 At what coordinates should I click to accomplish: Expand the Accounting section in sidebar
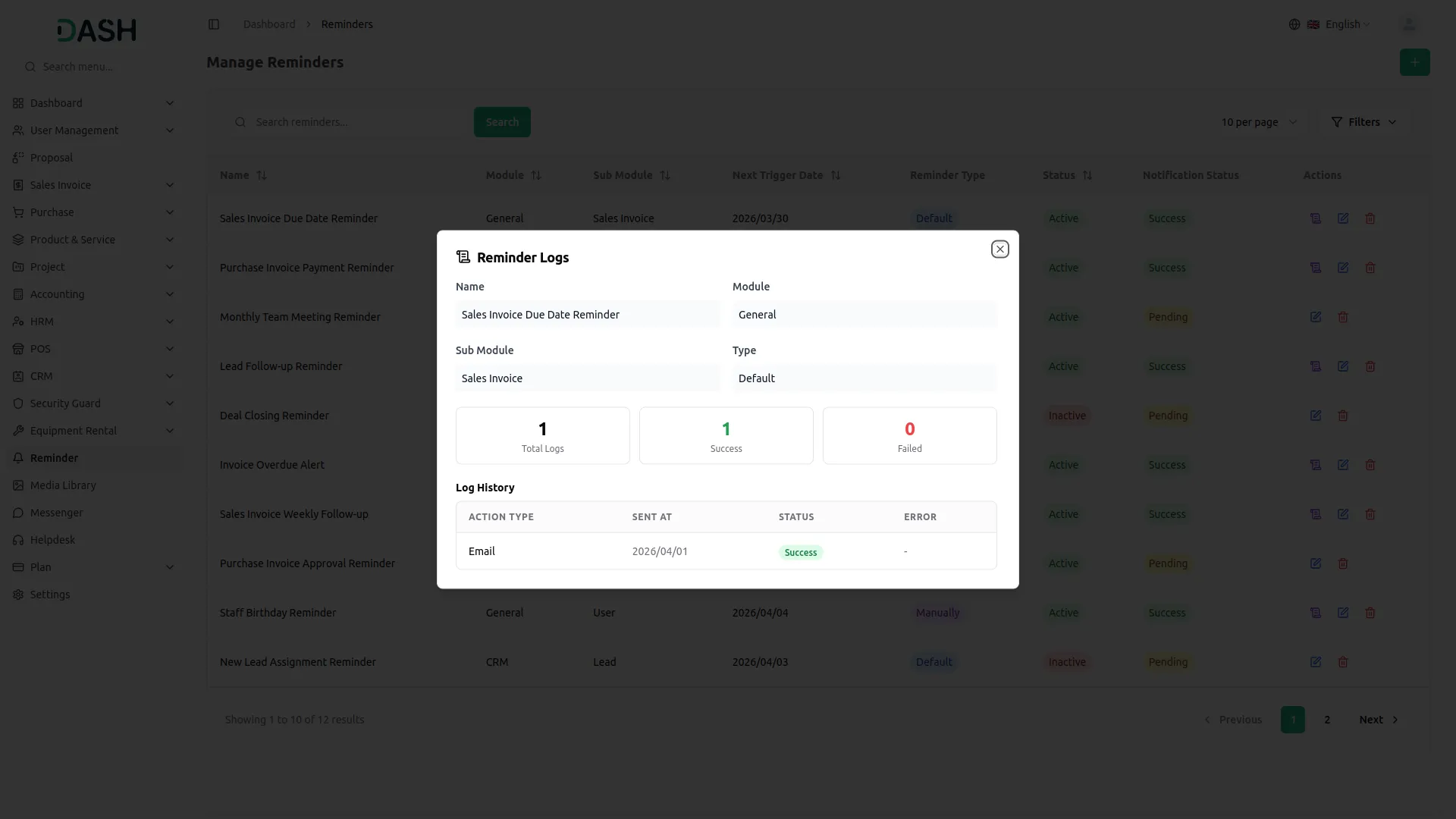pos(57,294)
